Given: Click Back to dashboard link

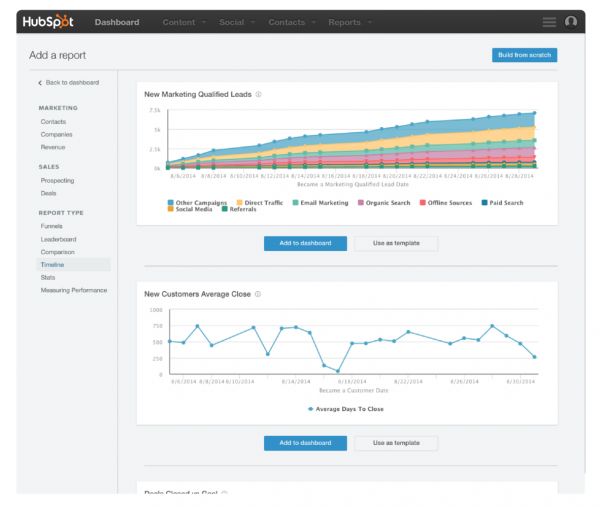Looking at the screenshot, I should coord(72,83).
